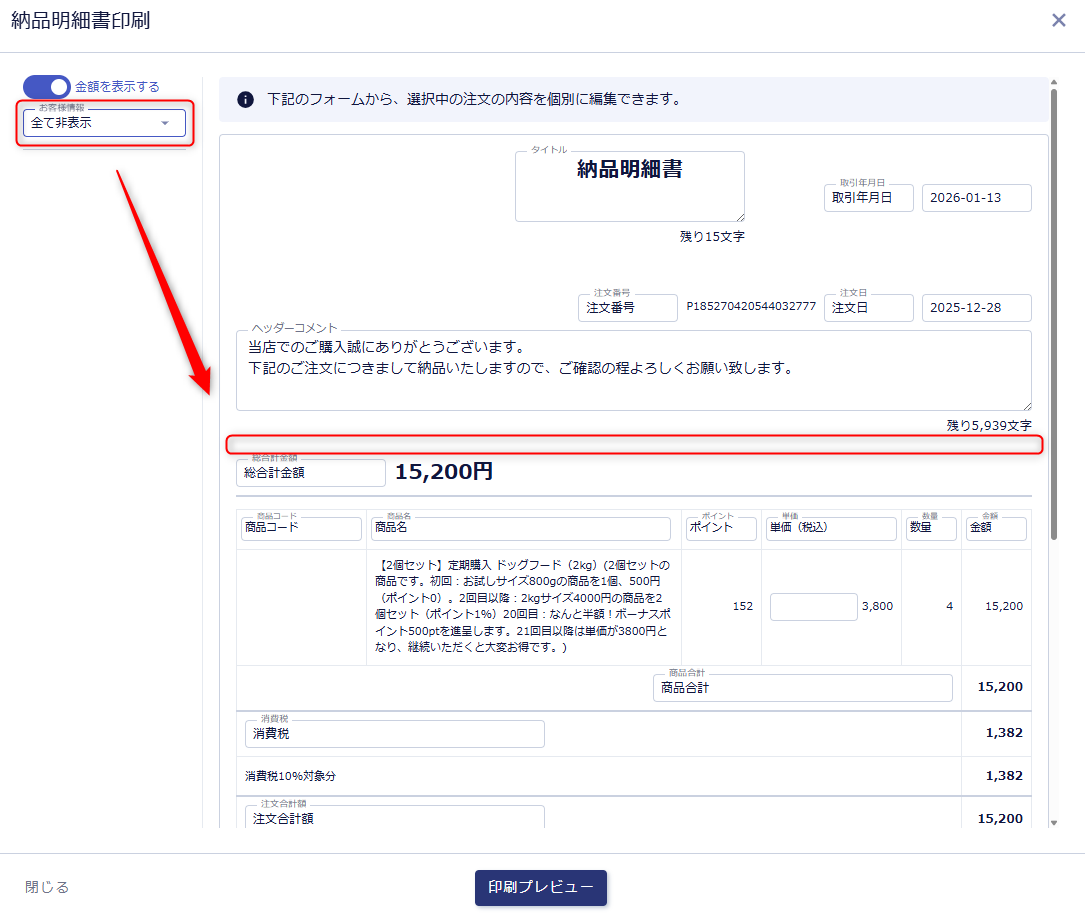The width and height of the screenshot is (1085, 915).
Task: Click the dropdown arrow beside 全て非表示
Action: pos(165,124)
